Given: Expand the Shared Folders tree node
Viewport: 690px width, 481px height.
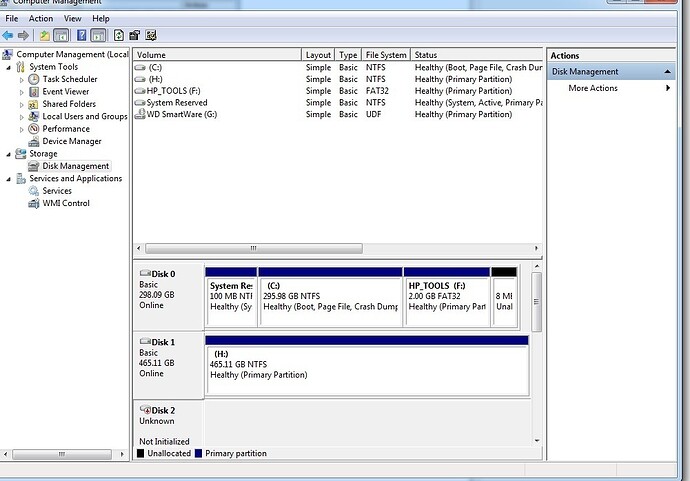Looking at the screenshot, I should 22,105.
